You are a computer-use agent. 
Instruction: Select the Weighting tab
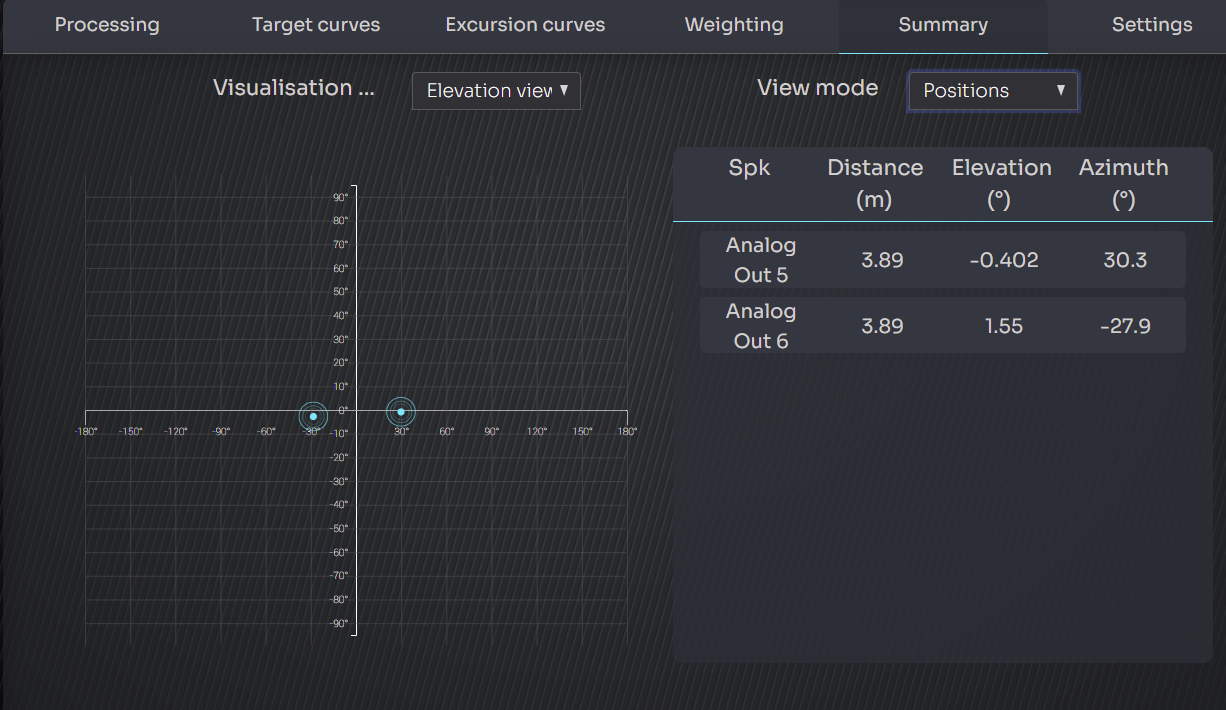[x=734, y=25]
